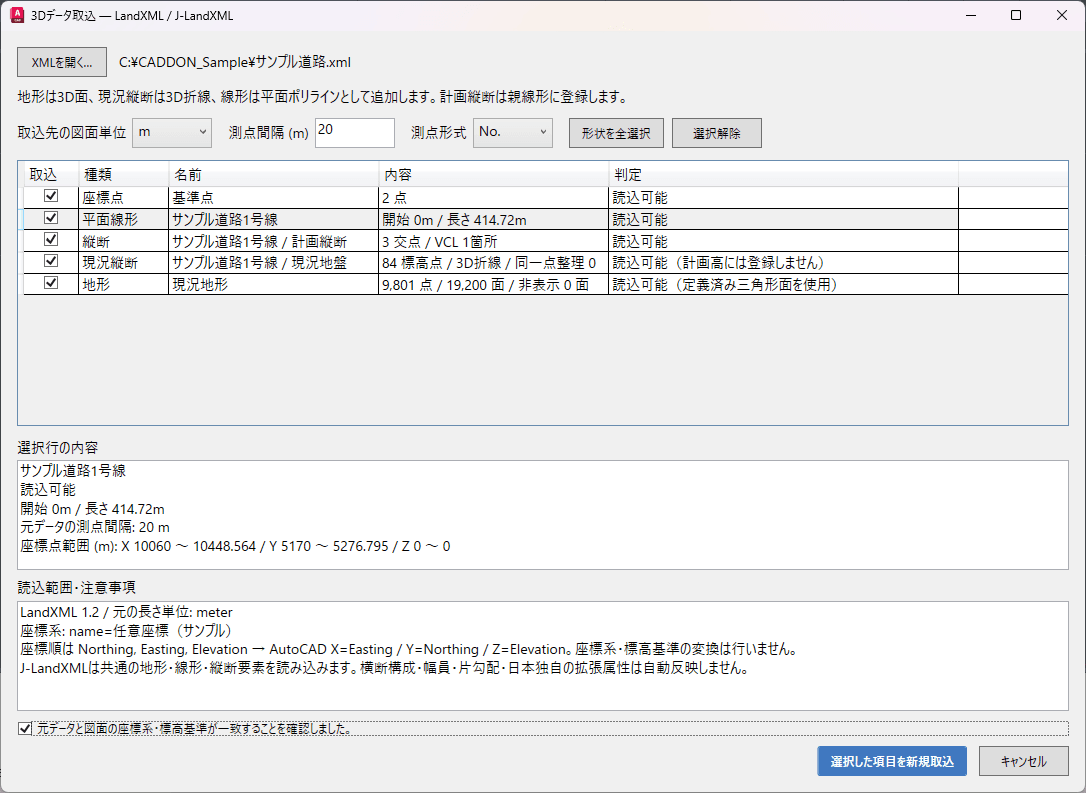Click 選択した項目を新規取込 button
This screenshot has width=1086, height=793.
tap(892, 761)
